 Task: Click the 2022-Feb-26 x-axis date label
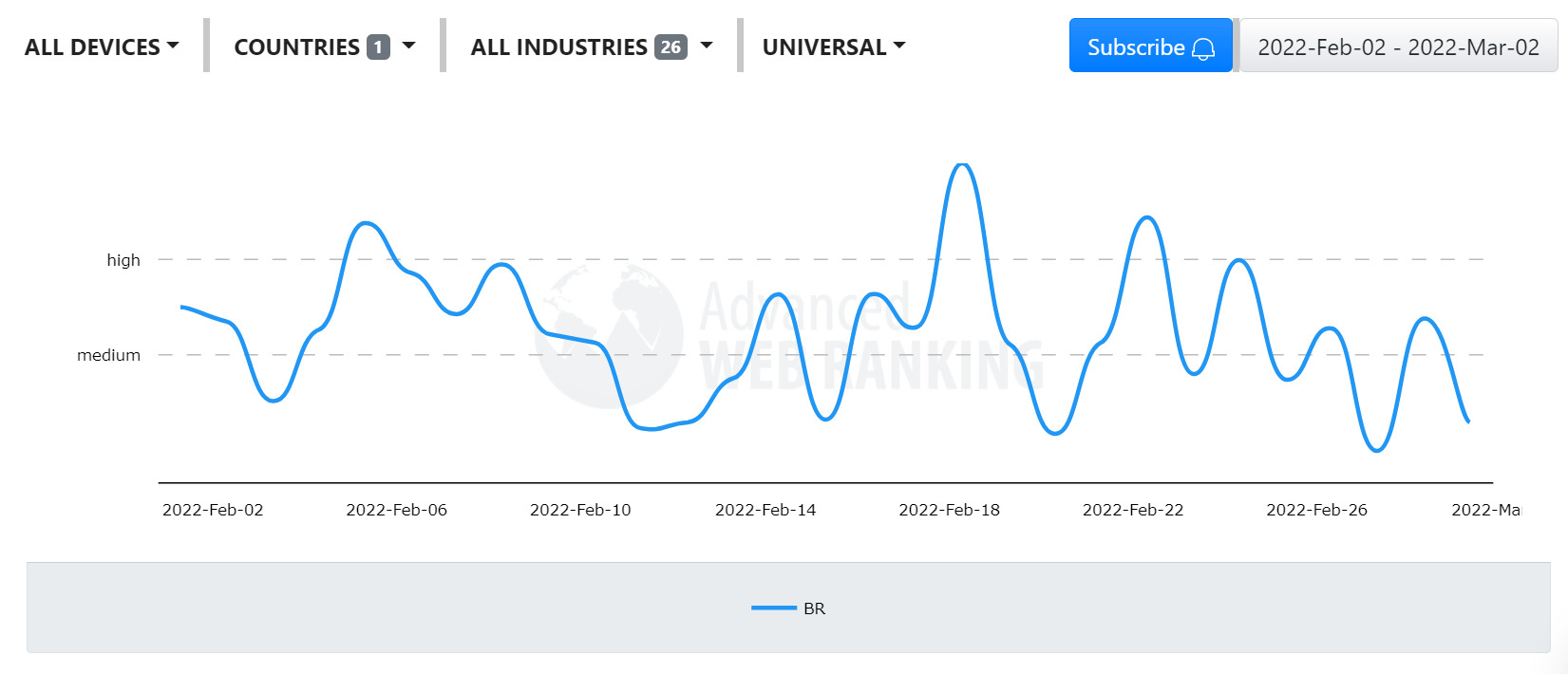point(1316,510)
